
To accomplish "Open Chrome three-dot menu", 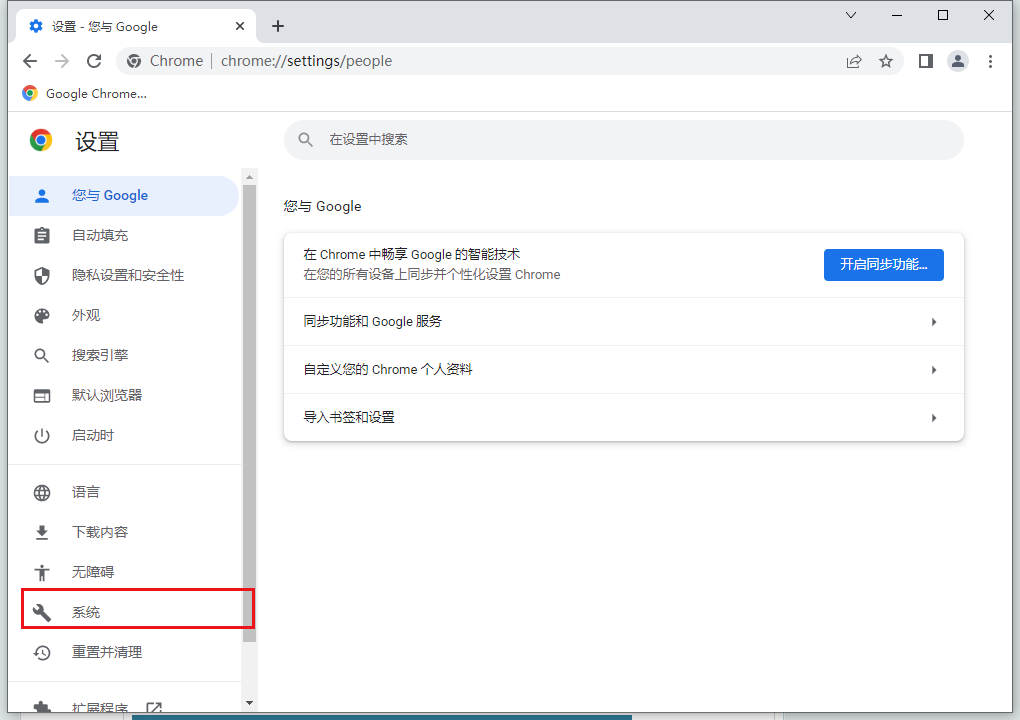I will 990,61.
